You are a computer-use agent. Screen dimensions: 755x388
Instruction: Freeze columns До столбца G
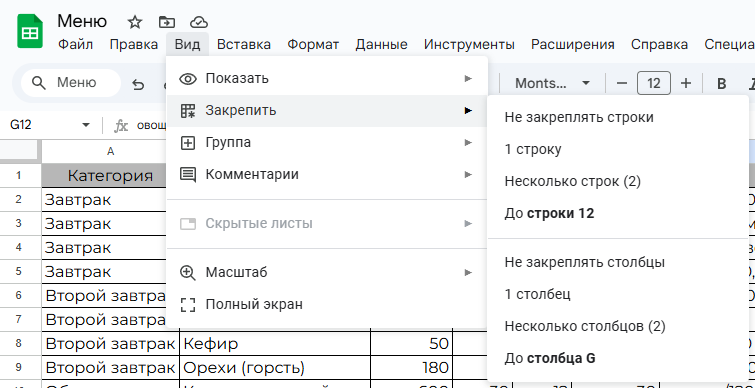pos(618,358)
